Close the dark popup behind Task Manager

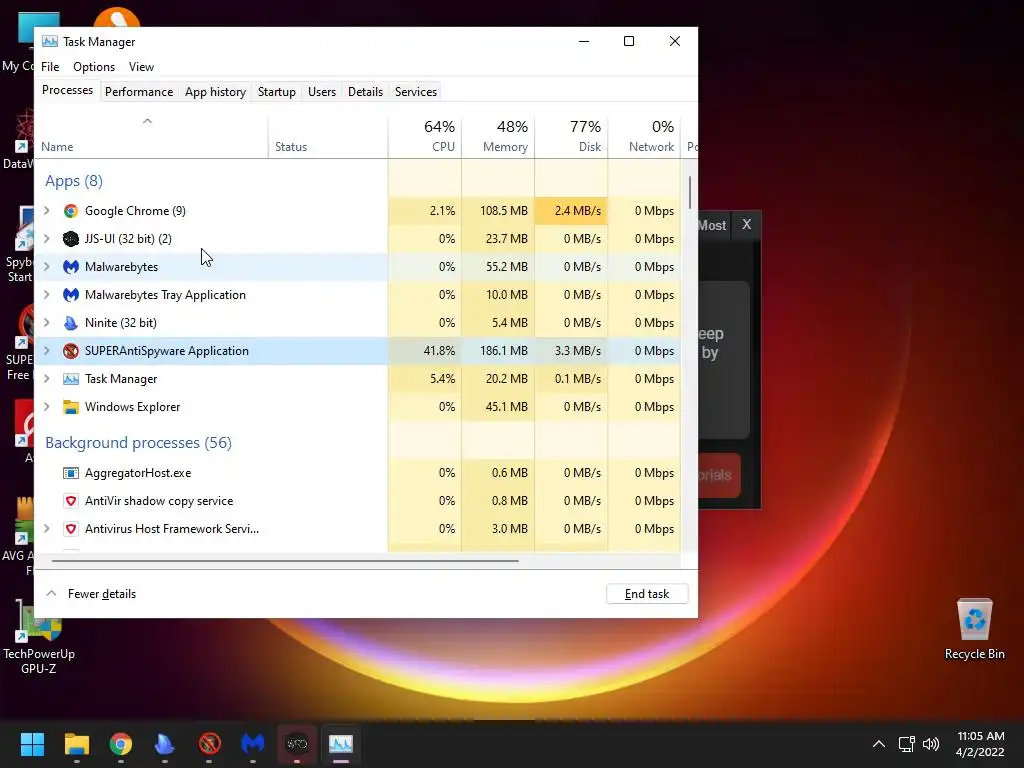pos(746,225)
